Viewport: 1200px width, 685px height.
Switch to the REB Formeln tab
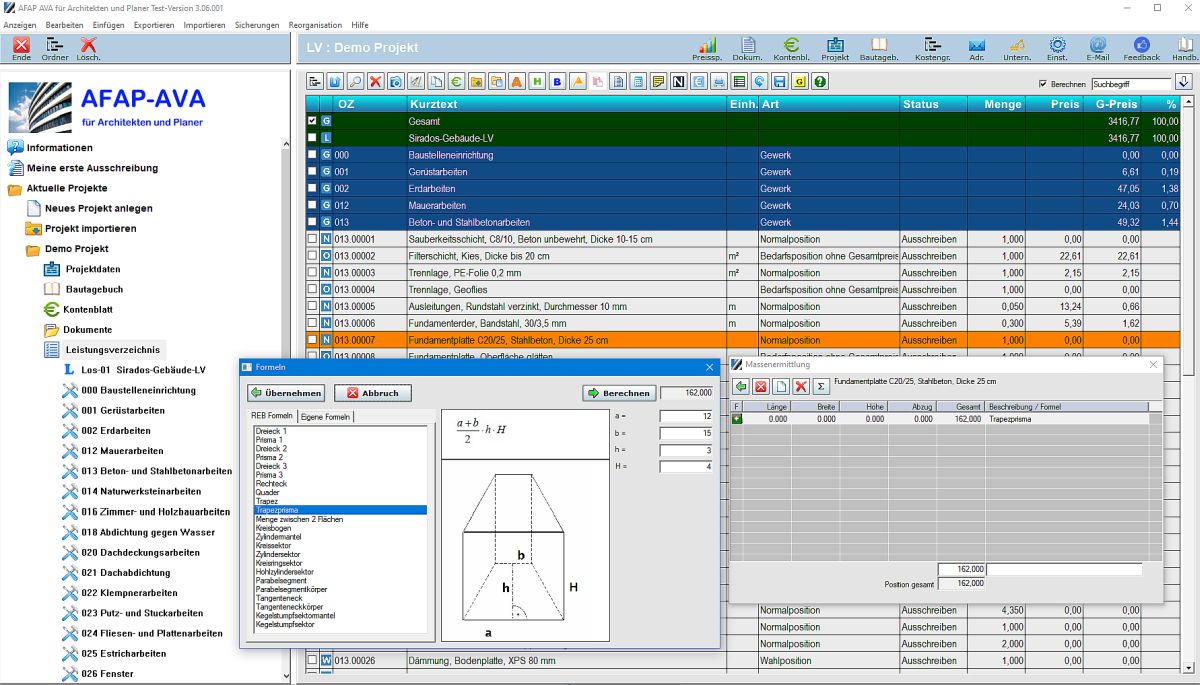click(x=272, y=416)
